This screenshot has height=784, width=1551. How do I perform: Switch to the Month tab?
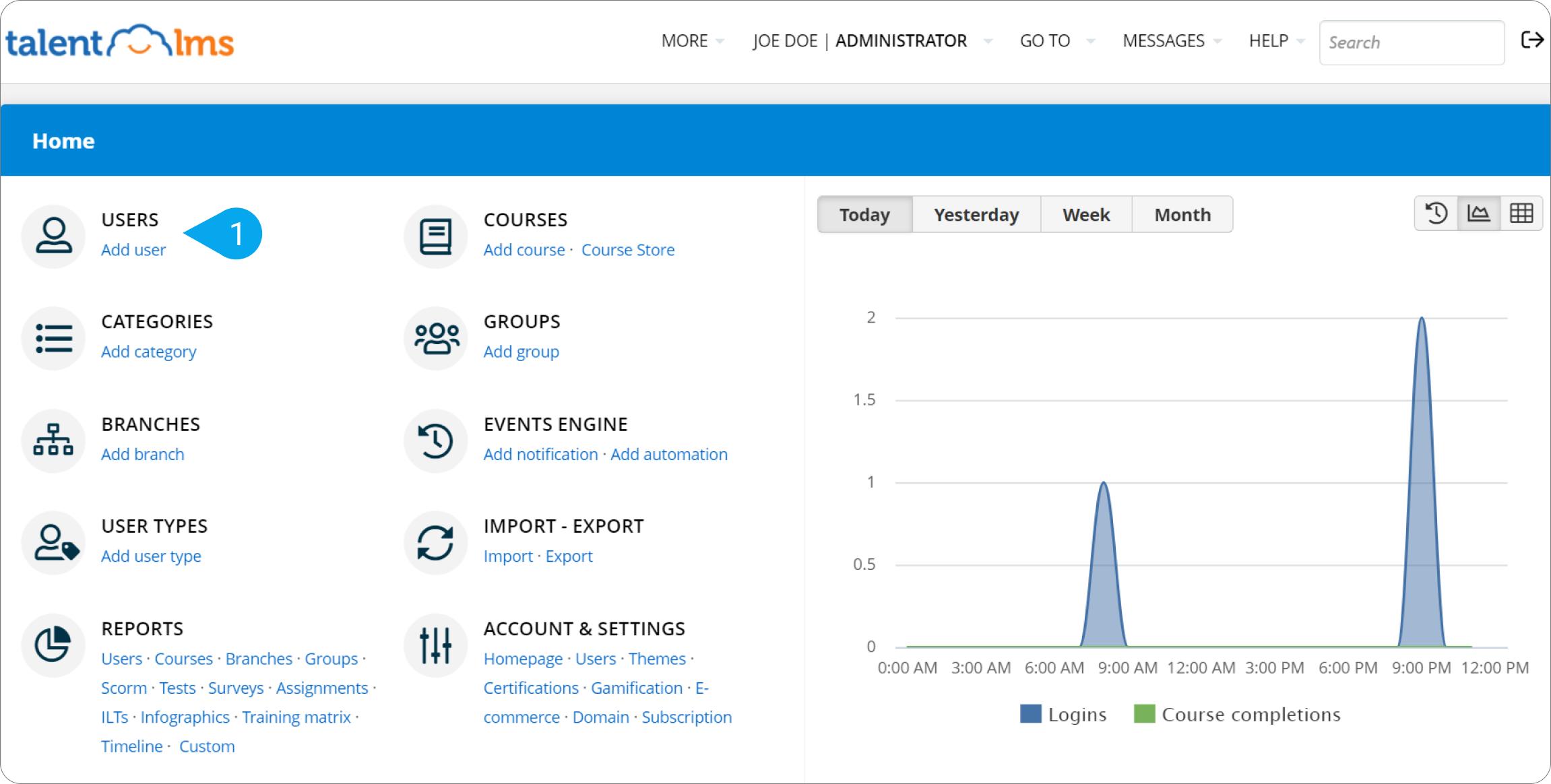tap(1182, 214)
